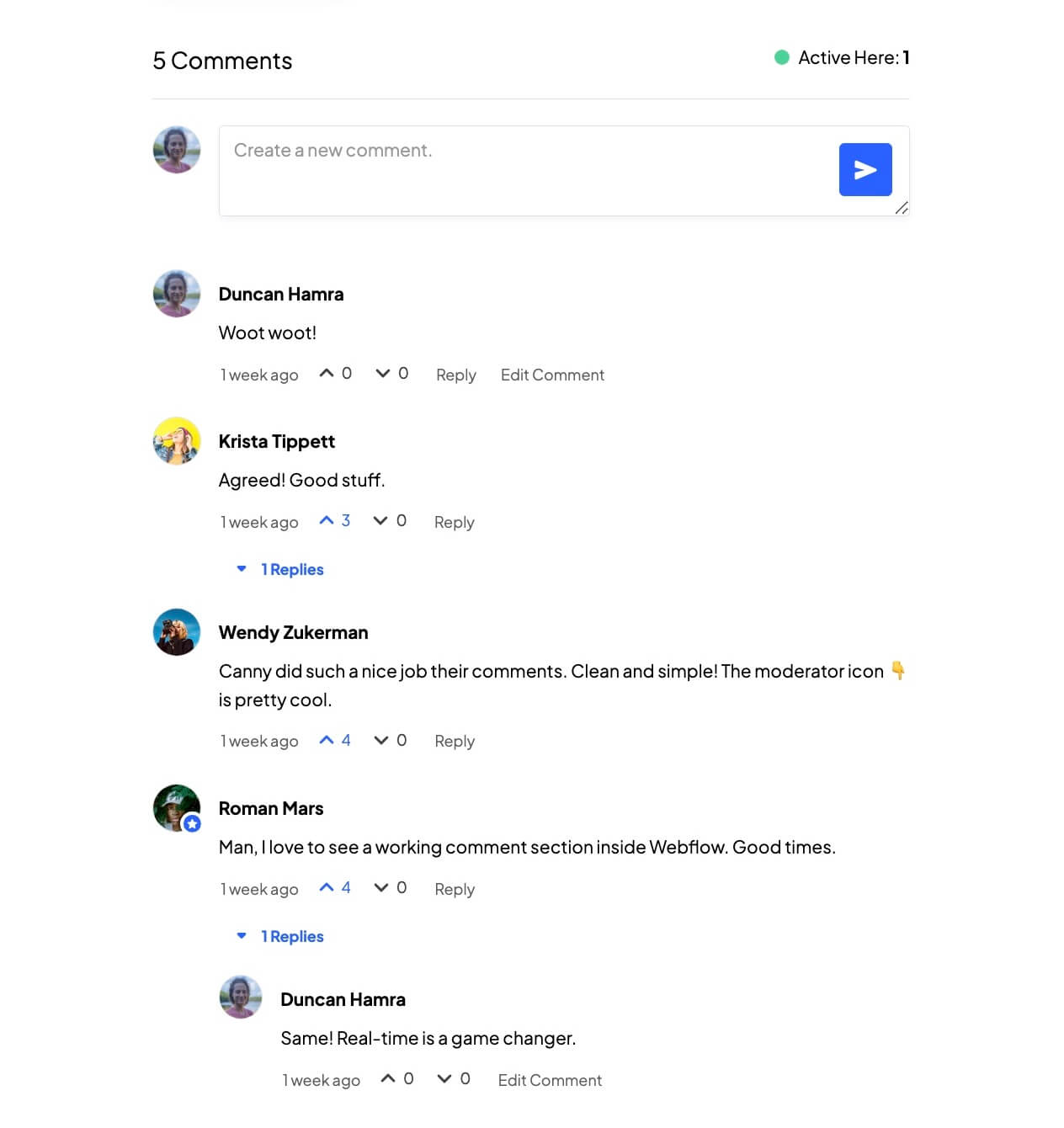The width and height of the screenshot is (1064, 1128).
Task: Toggle the downvote on Wendy Zukerman's comment
Action: (x=380, y=739)
